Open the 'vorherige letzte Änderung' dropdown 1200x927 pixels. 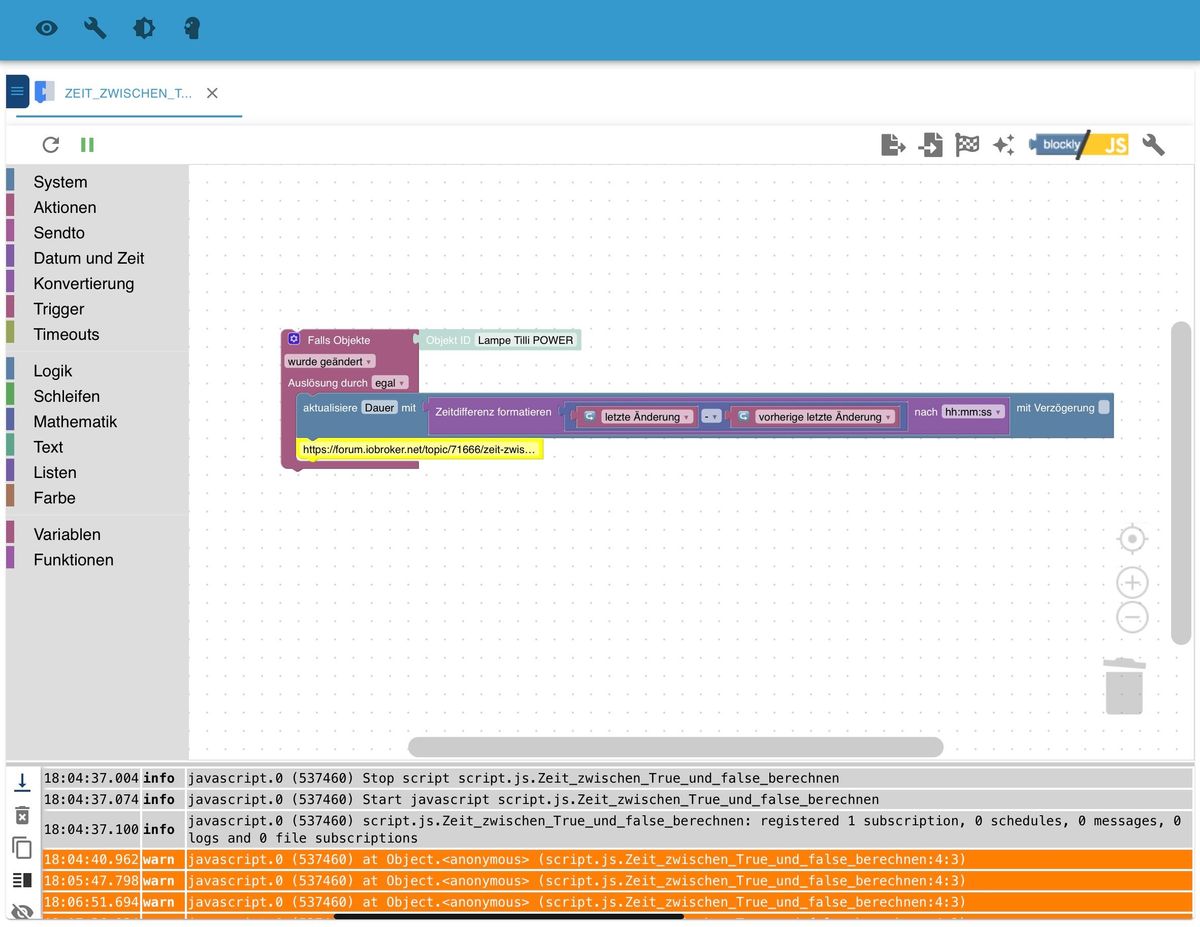click(x=825, y=417)
